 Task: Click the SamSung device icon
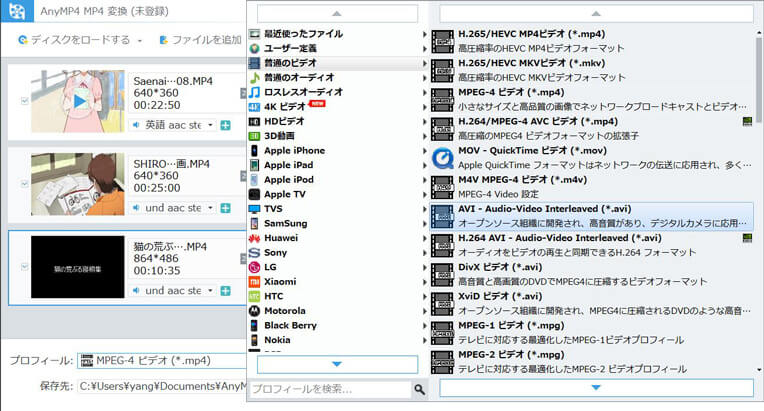254,224
